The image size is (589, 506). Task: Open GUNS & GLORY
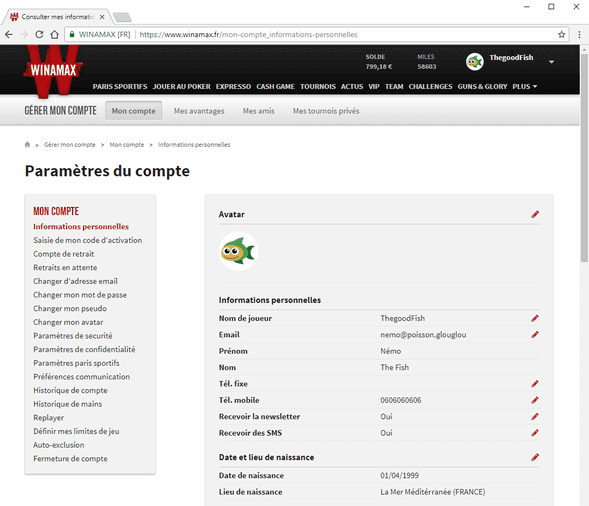point(482,86)
